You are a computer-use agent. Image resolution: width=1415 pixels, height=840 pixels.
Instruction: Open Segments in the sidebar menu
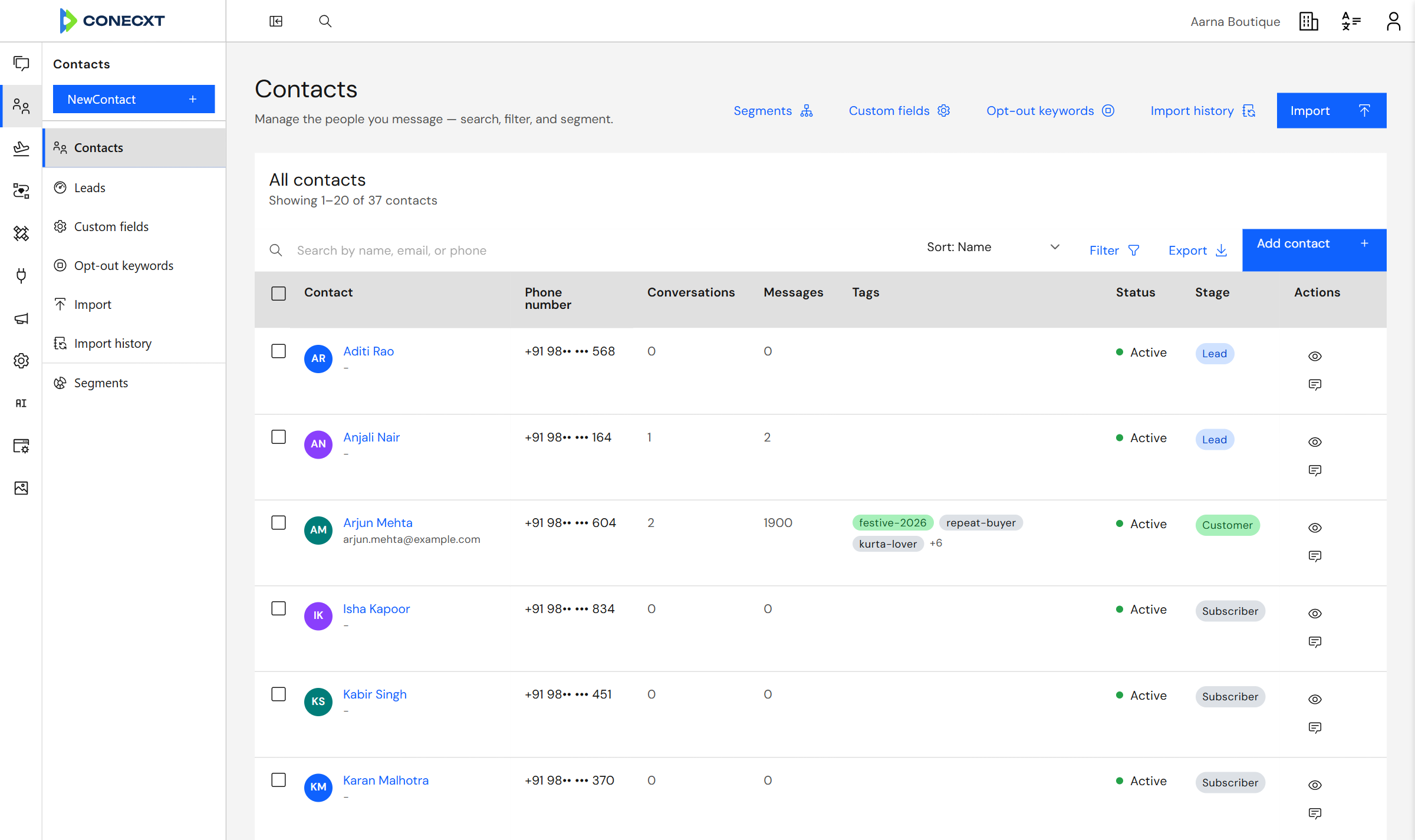tap(134, 383)
